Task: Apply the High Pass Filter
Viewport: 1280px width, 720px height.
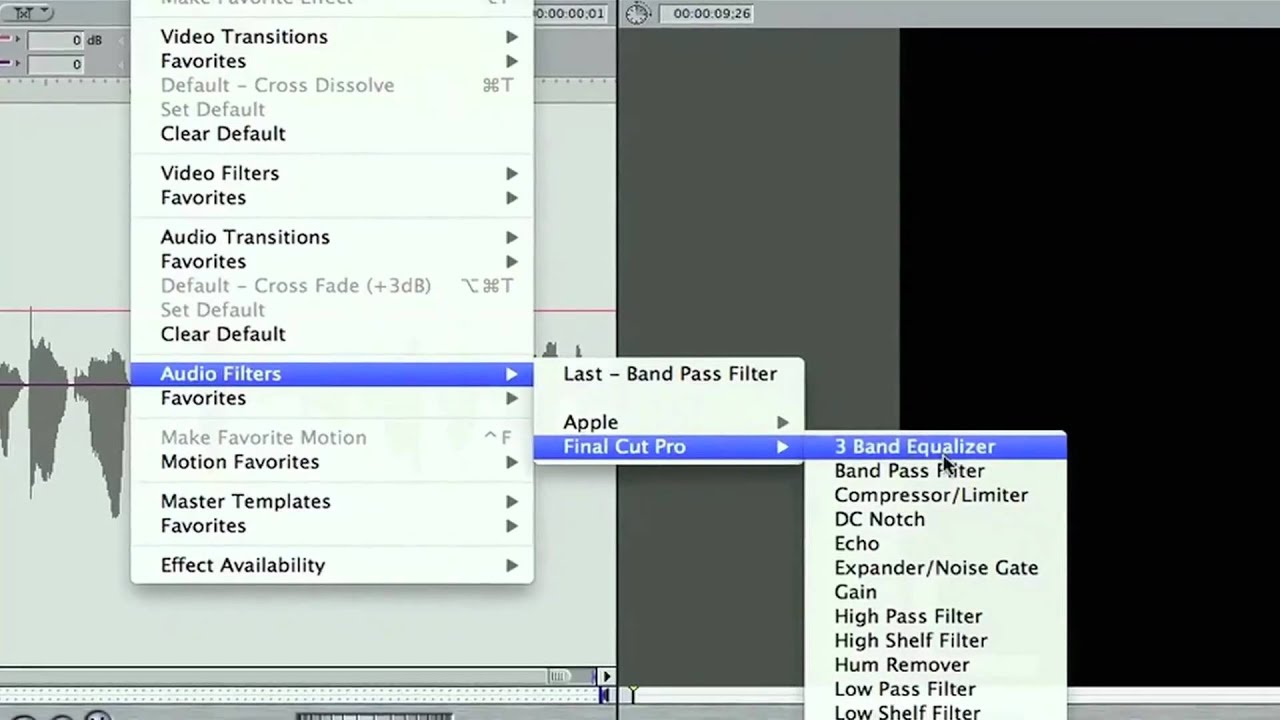Action: pyautogui.click(x=936, y=617)
